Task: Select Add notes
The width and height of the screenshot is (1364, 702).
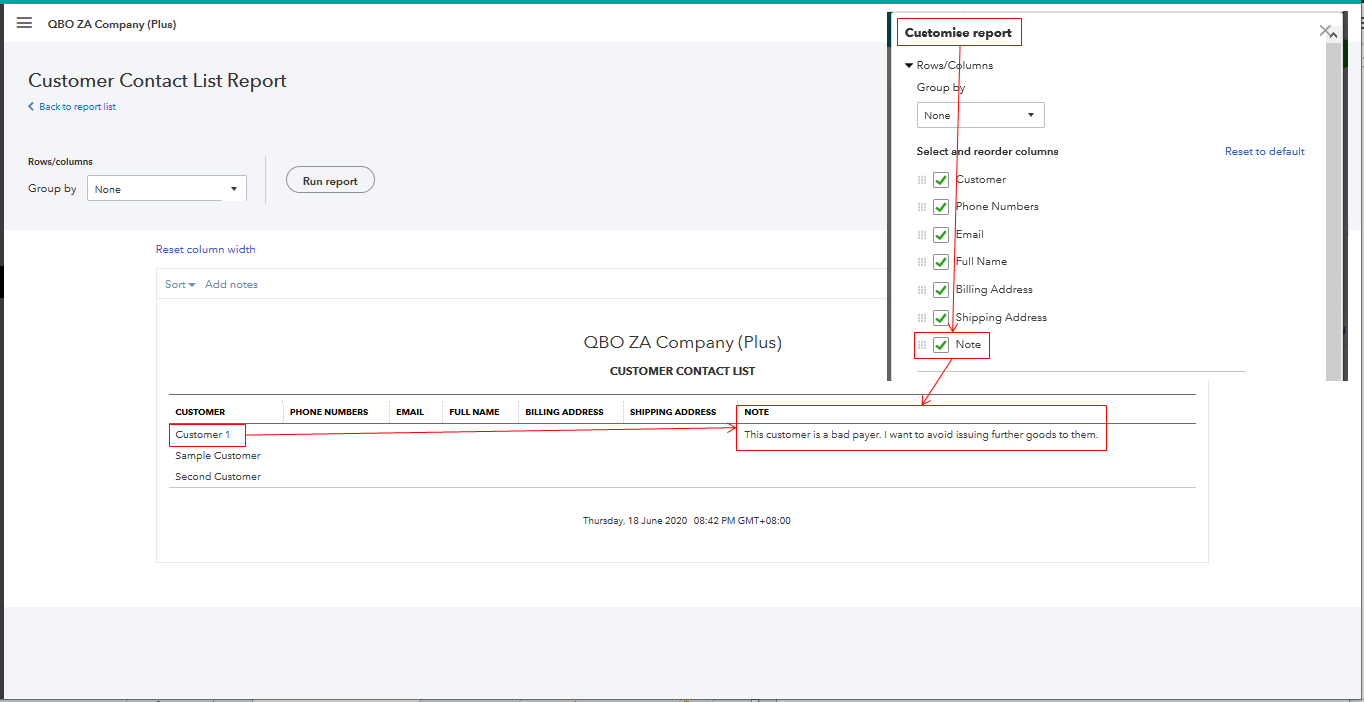Action: [231, 284]
